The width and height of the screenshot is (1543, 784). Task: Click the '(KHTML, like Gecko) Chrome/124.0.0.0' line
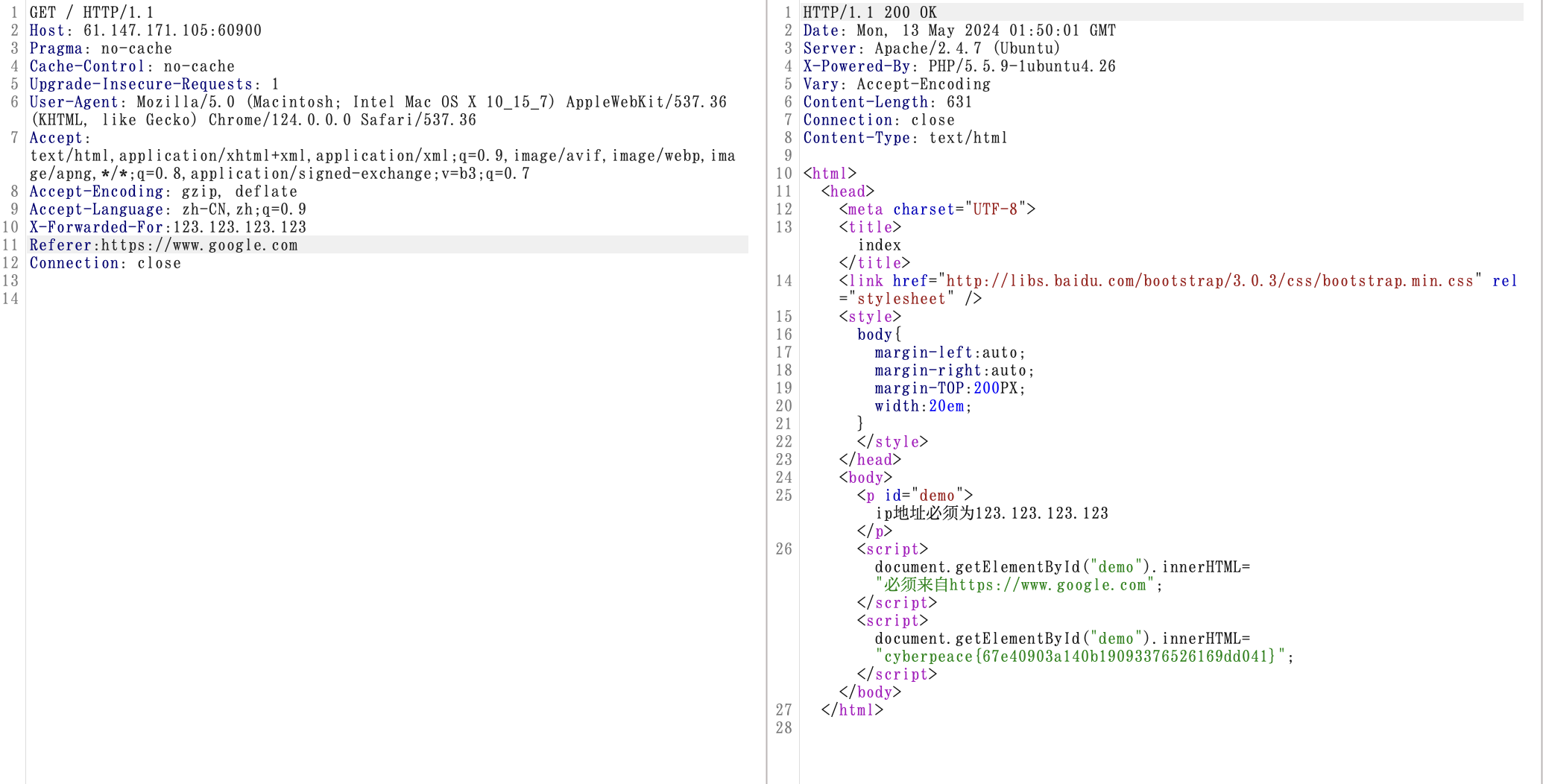coord(253,120)
